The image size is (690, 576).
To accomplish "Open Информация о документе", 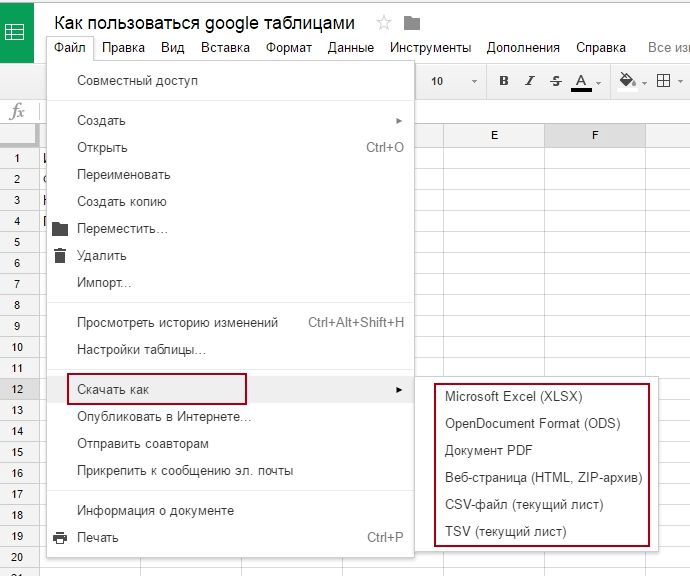I will coord(231,510).
